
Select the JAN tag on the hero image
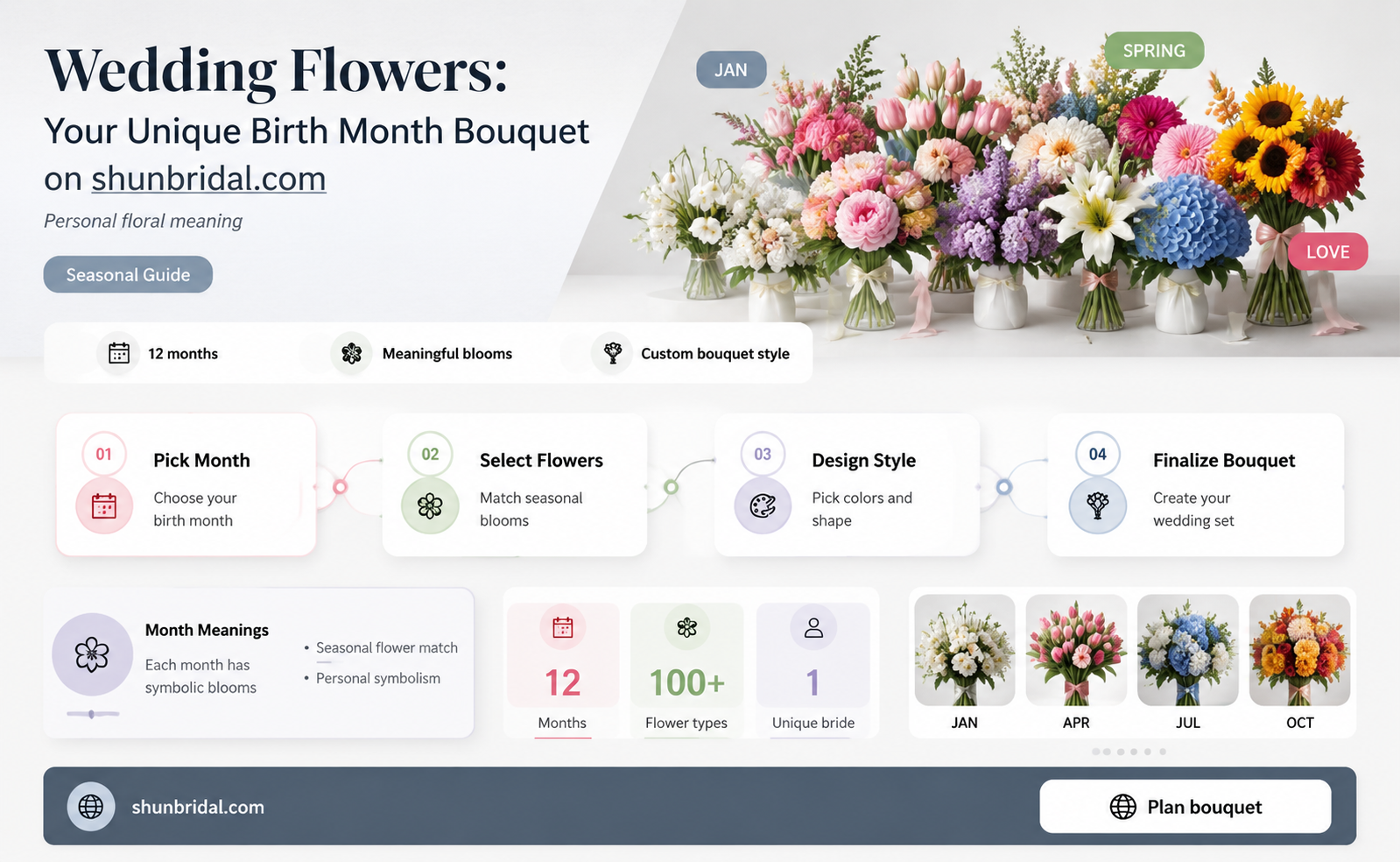pos(731,70)
